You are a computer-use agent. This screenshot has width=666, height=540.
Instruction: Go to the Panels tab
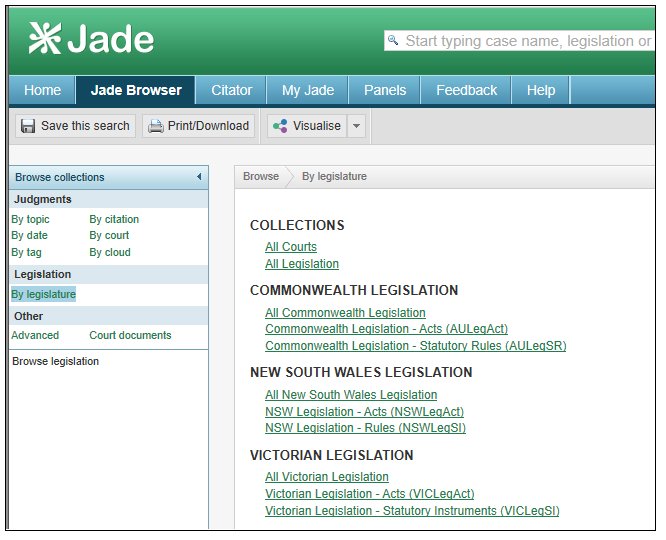(x=385, y=90)
